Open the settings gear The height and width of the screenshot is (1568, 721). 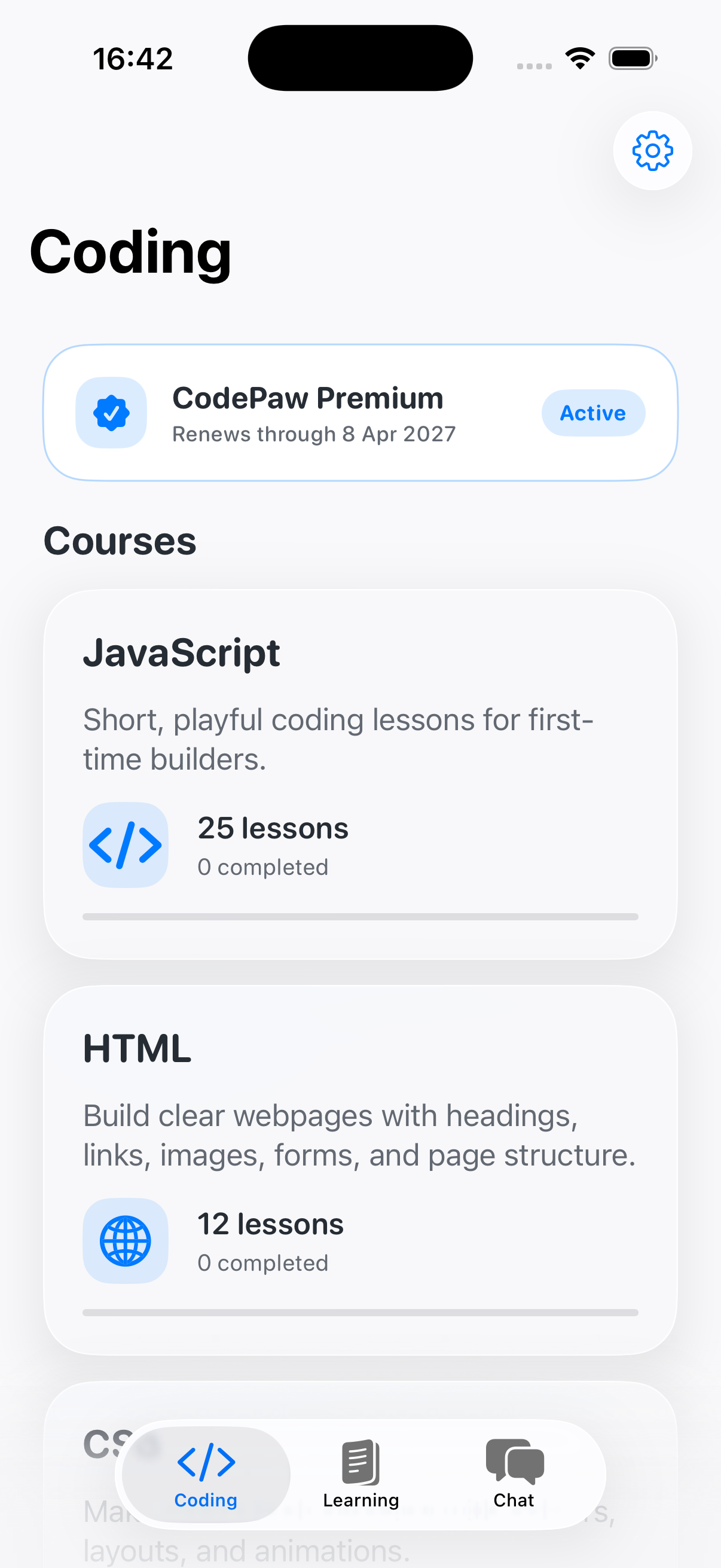[652, 152]
